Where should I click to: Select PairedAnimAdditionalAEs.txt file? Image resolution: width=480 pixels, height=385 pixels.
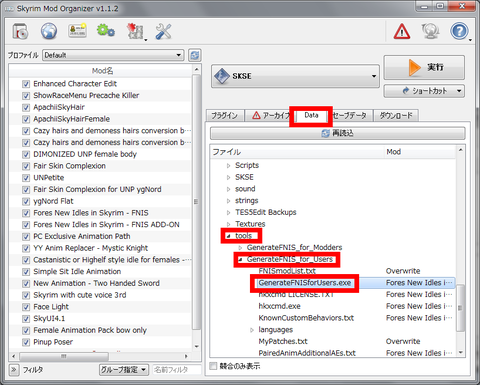tap(307, 353)
